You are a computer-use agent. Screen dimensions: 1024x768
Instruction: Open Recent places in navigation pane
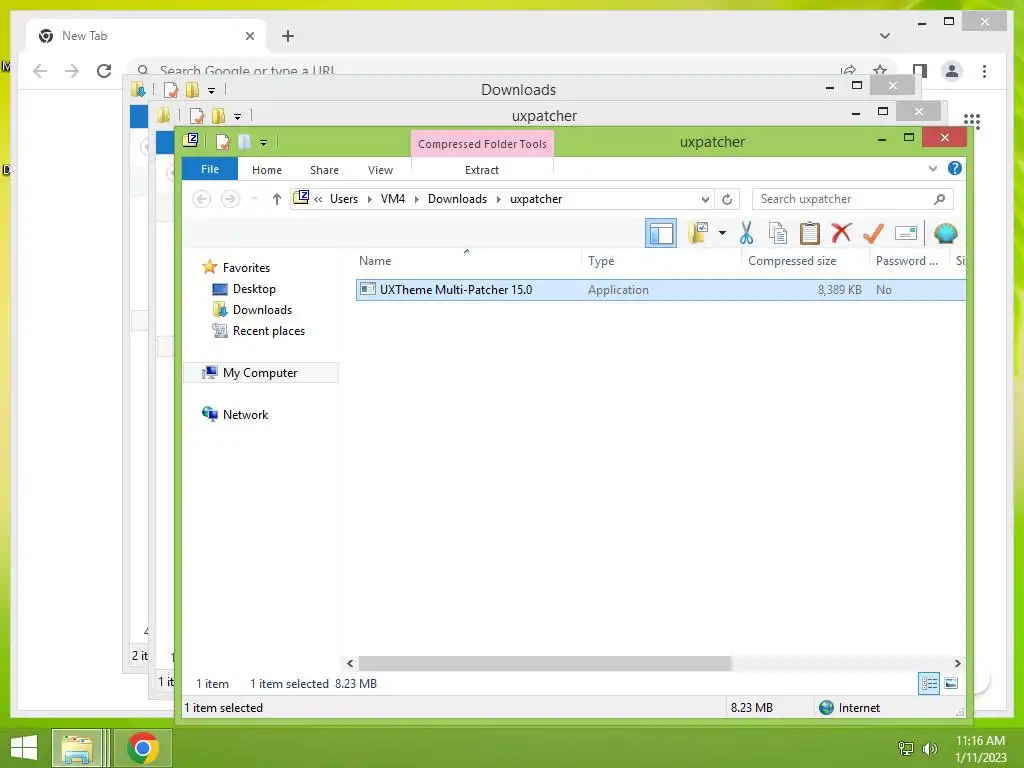[268, 331]
